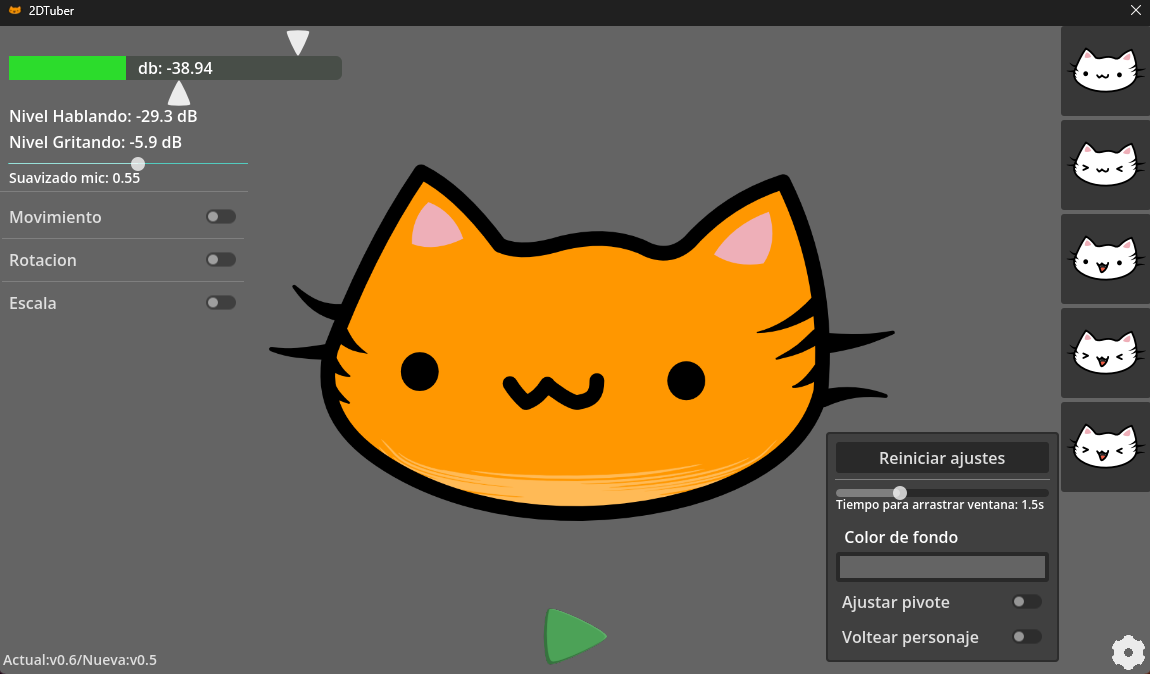Select the bottom cat expression thumbnail
The height and width of the screenshot is (674, 1150).
point(1105,447)
